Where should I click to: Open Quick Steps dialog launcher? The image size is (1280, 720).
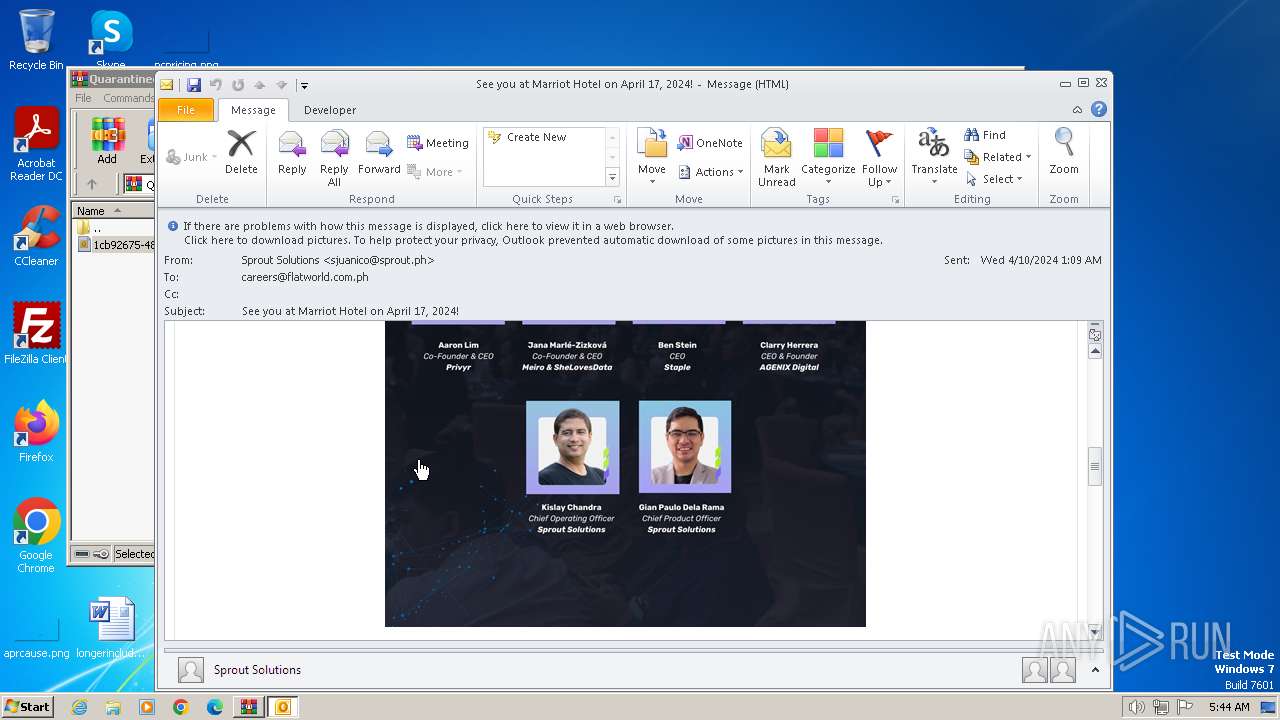click(x=617, y=200)
